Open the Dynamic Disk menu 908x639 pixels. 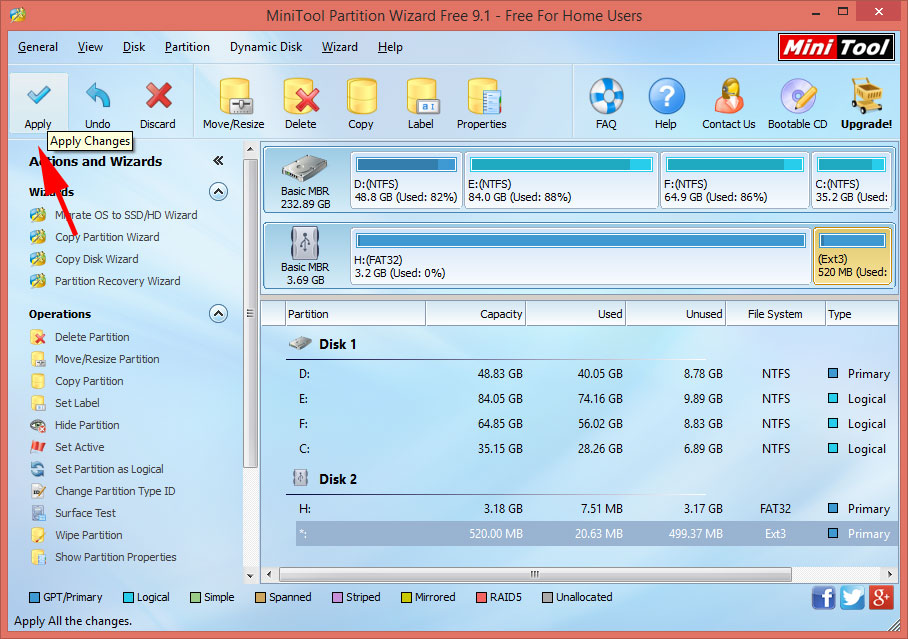pos(266,47)
